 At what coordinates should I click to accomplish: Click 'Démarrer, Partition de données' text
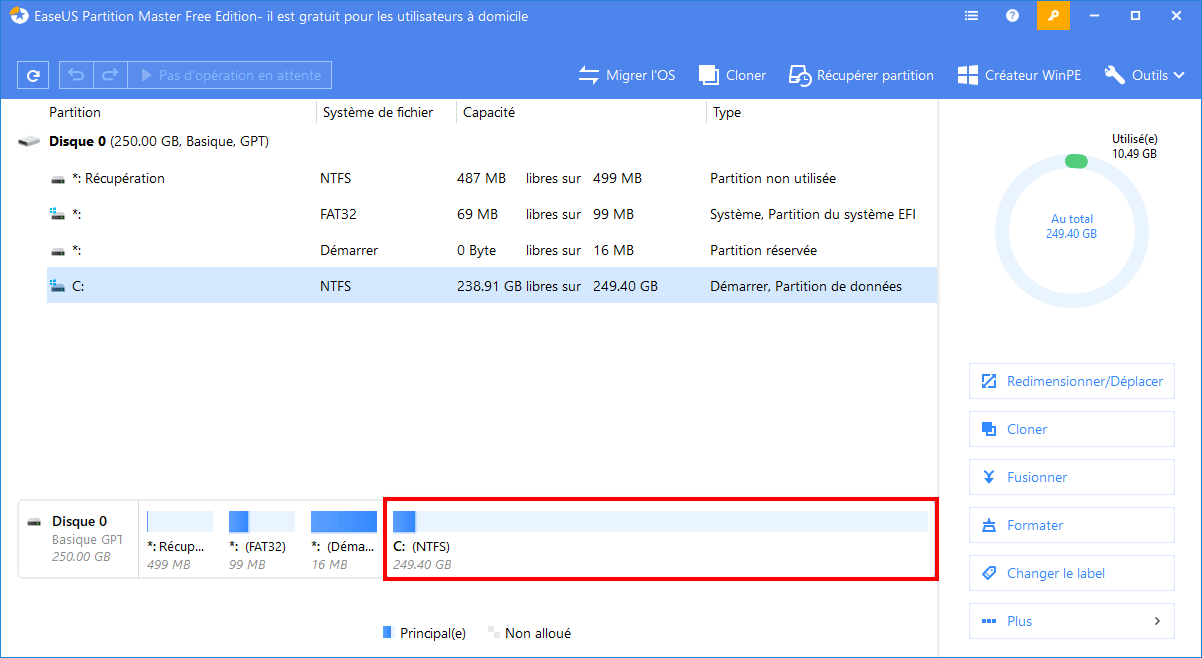806,286
